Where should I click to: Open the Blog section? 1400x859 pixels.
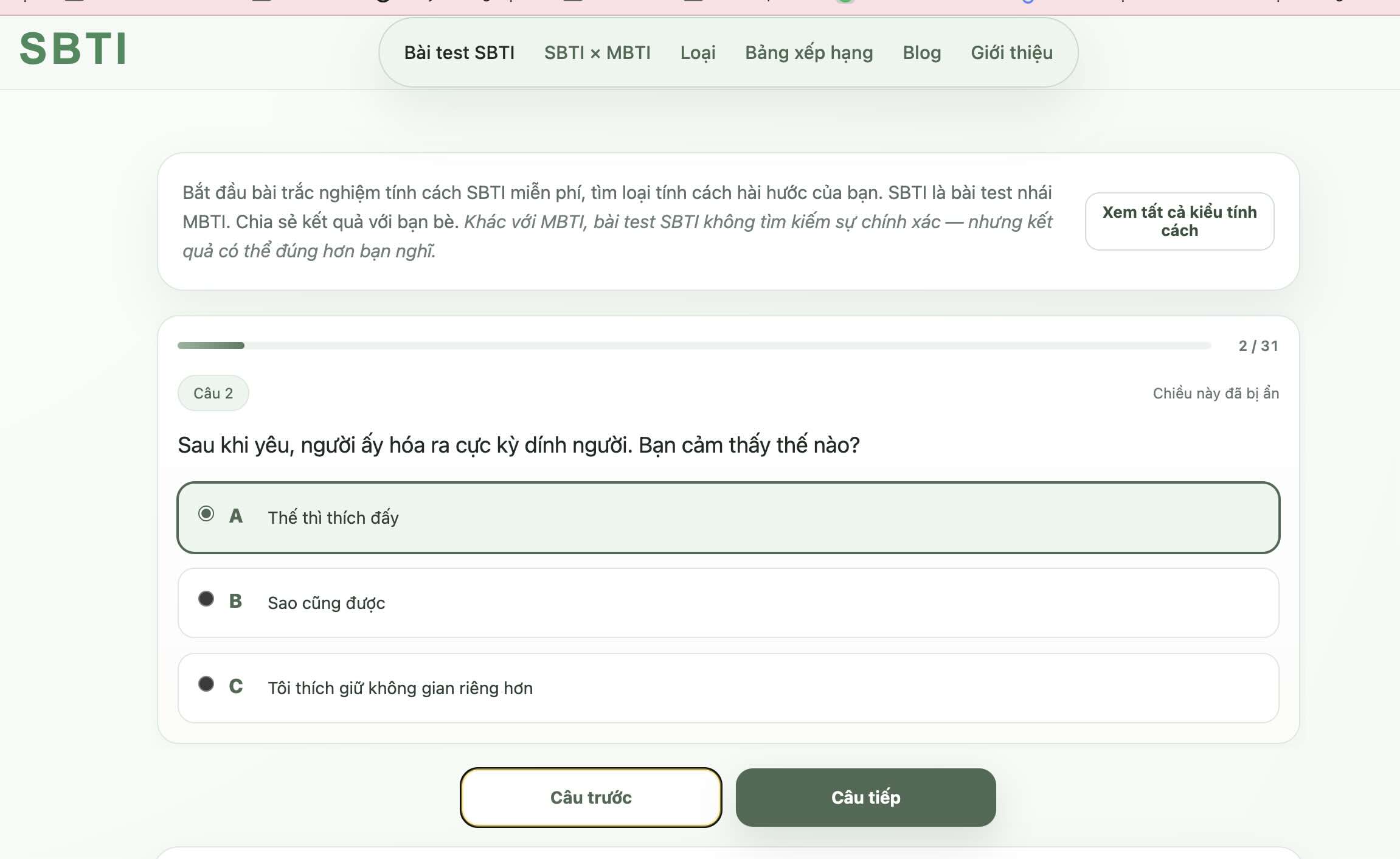[x=921, y=52]
